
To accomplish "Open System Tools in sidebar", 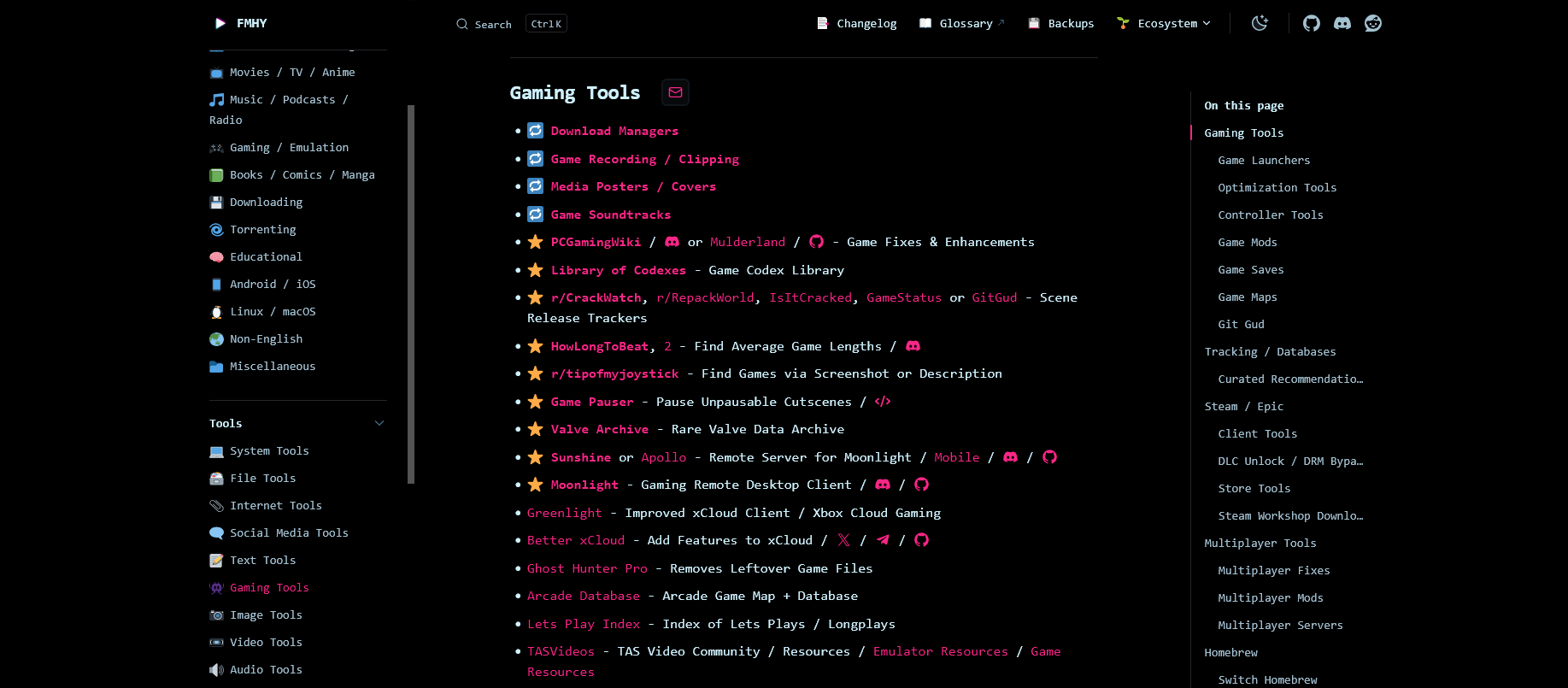I will [269, 450].
